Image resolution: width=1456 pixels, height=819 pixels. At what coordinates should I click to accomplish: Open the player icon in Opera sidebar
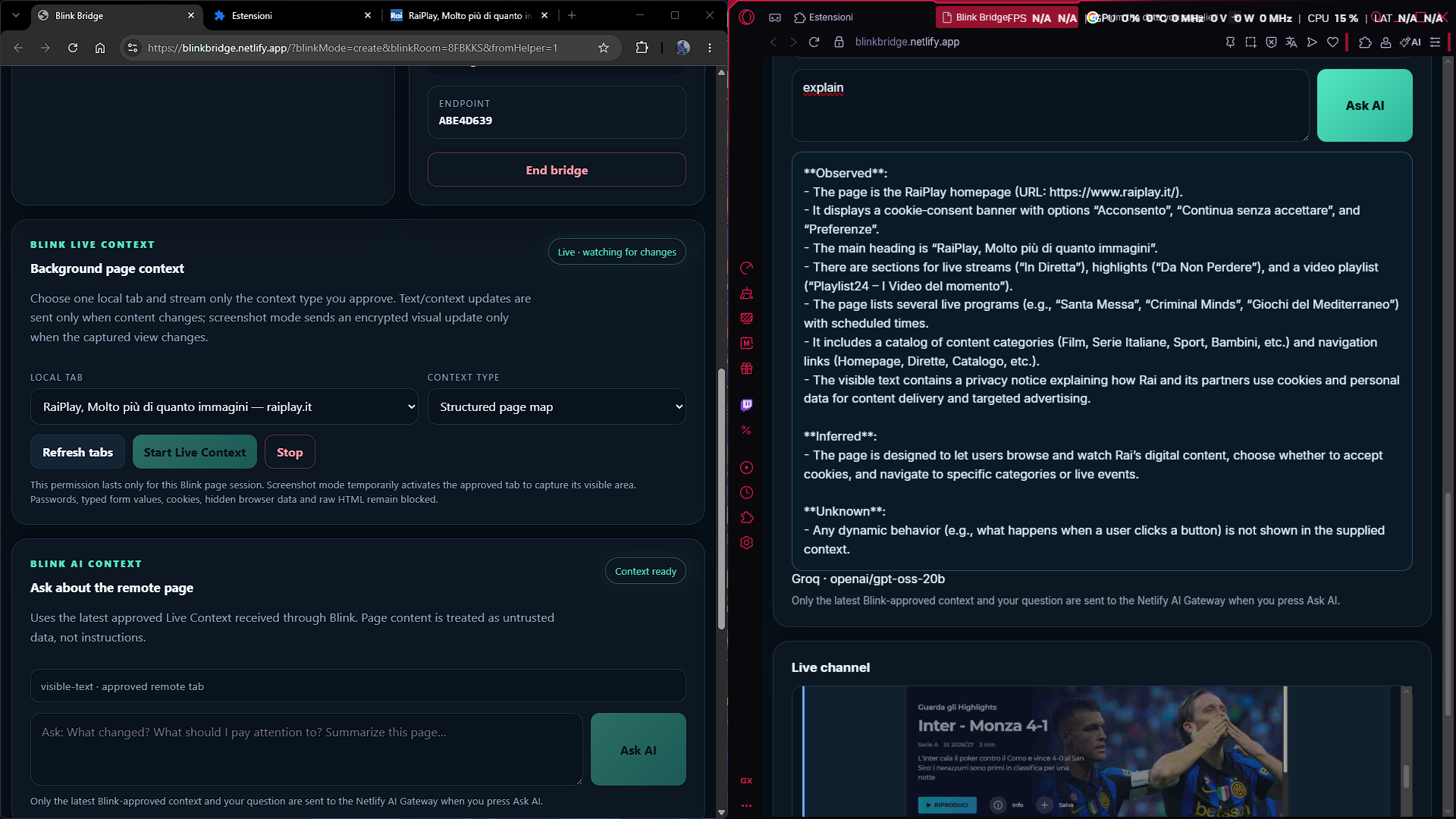tap(747, 468)
